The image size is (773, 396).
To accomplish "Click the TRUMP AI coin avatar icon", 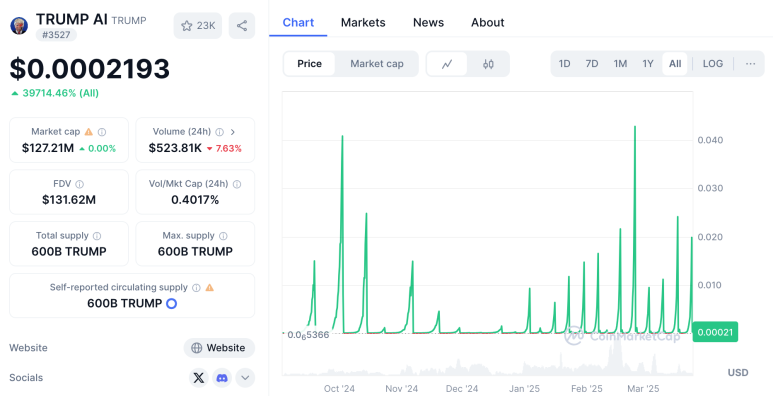I will [x=19, y=26].
